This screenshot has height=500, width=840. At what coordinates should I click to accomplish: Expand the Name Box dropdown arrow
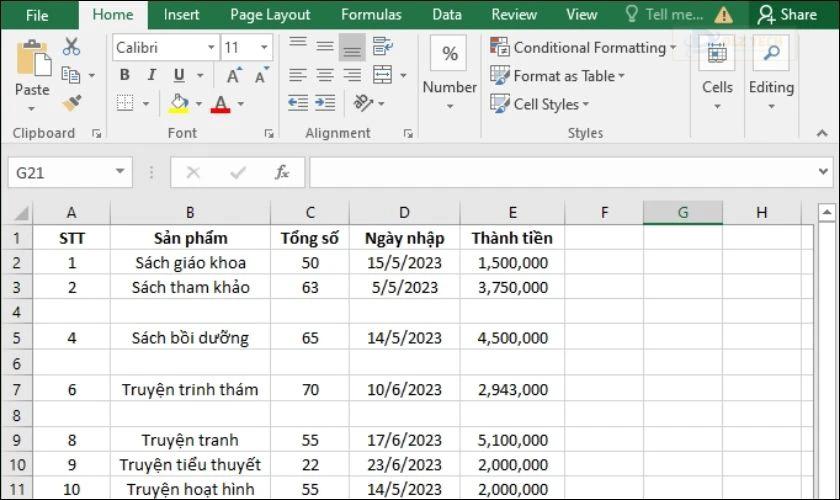point(120,171)
